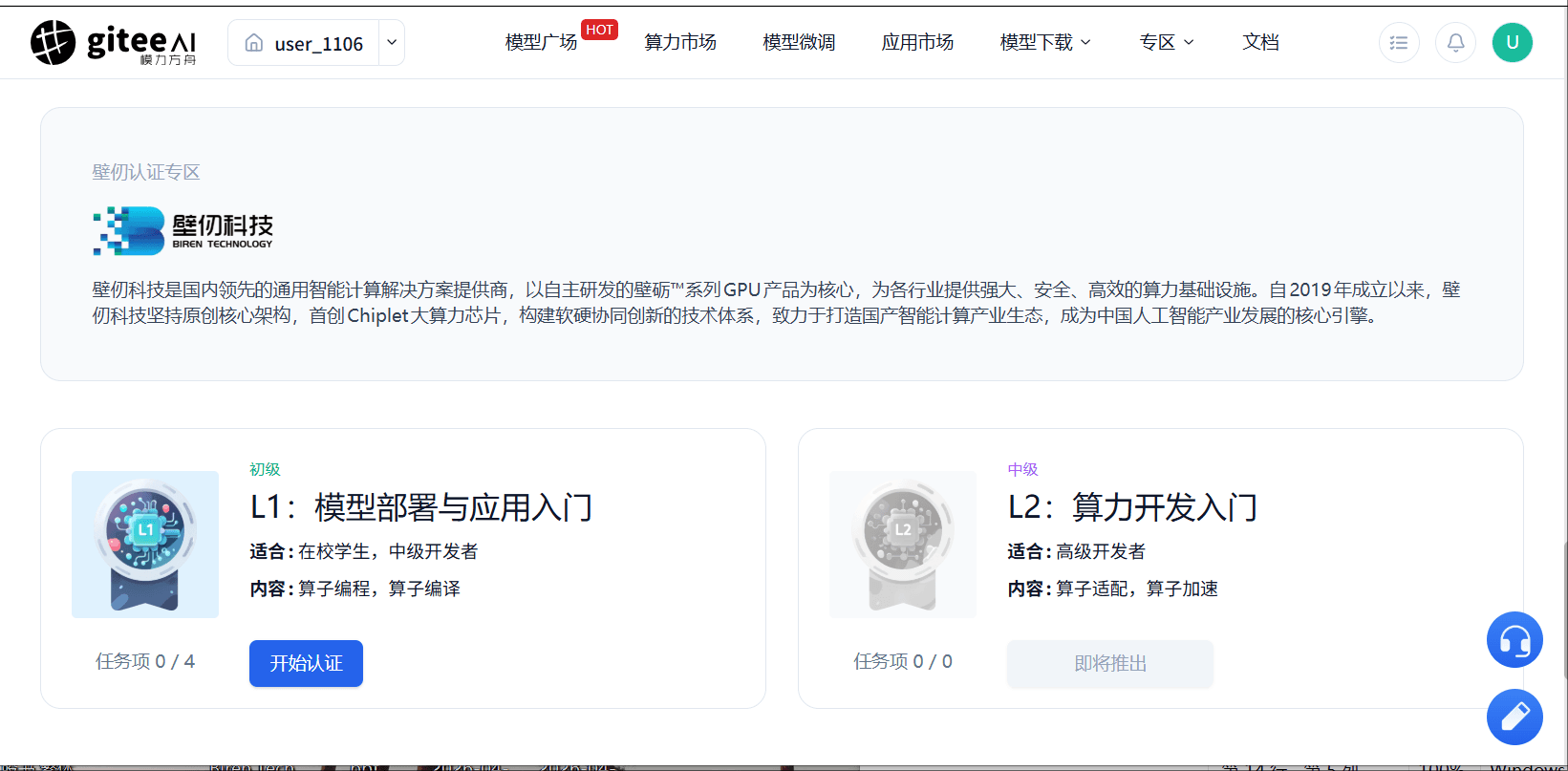Click the Biren Technology logo
1568x771 pixels.
[183, 230]
